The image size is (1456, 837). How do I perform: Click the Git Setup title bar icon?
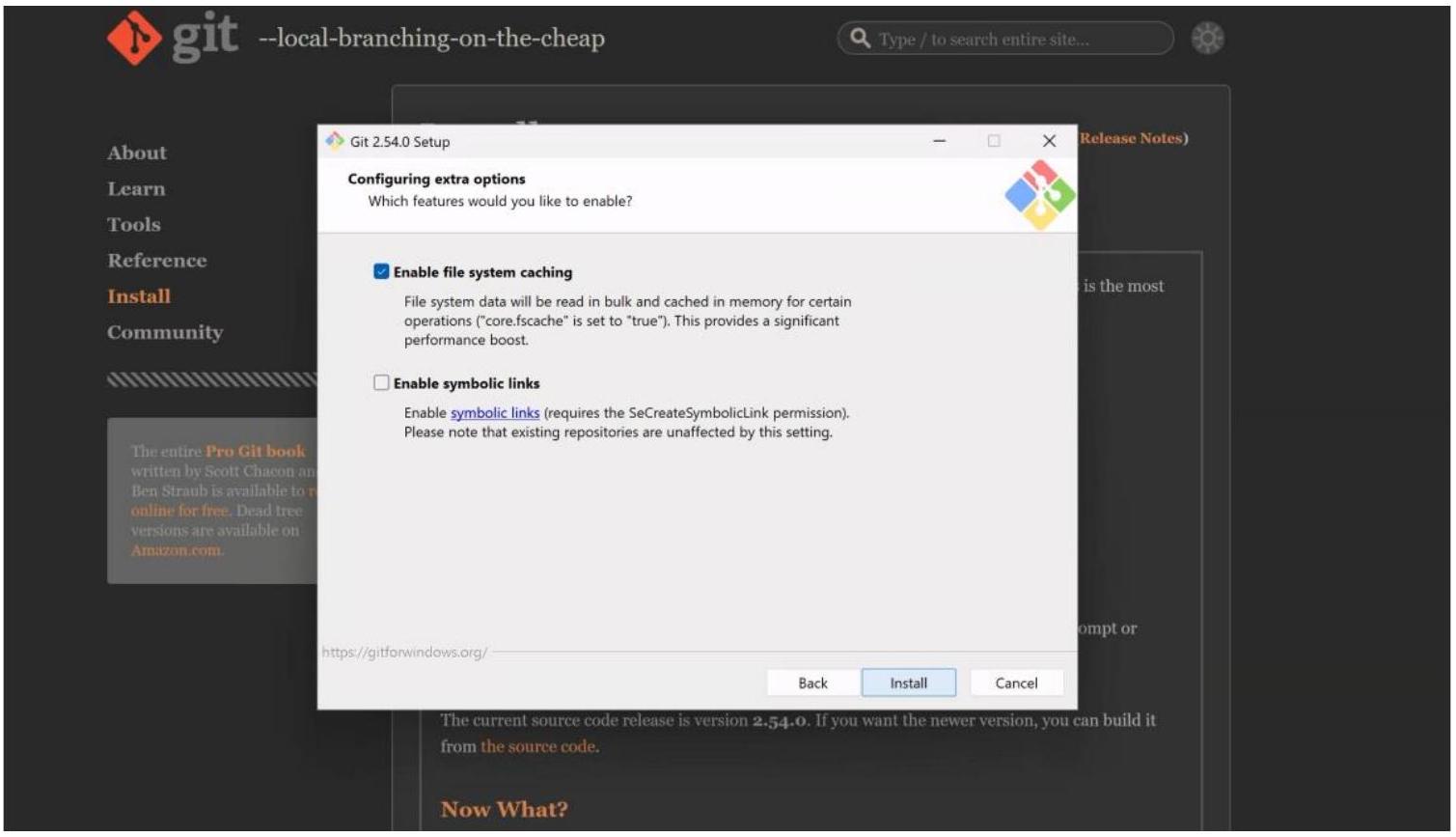coord(335,141)
